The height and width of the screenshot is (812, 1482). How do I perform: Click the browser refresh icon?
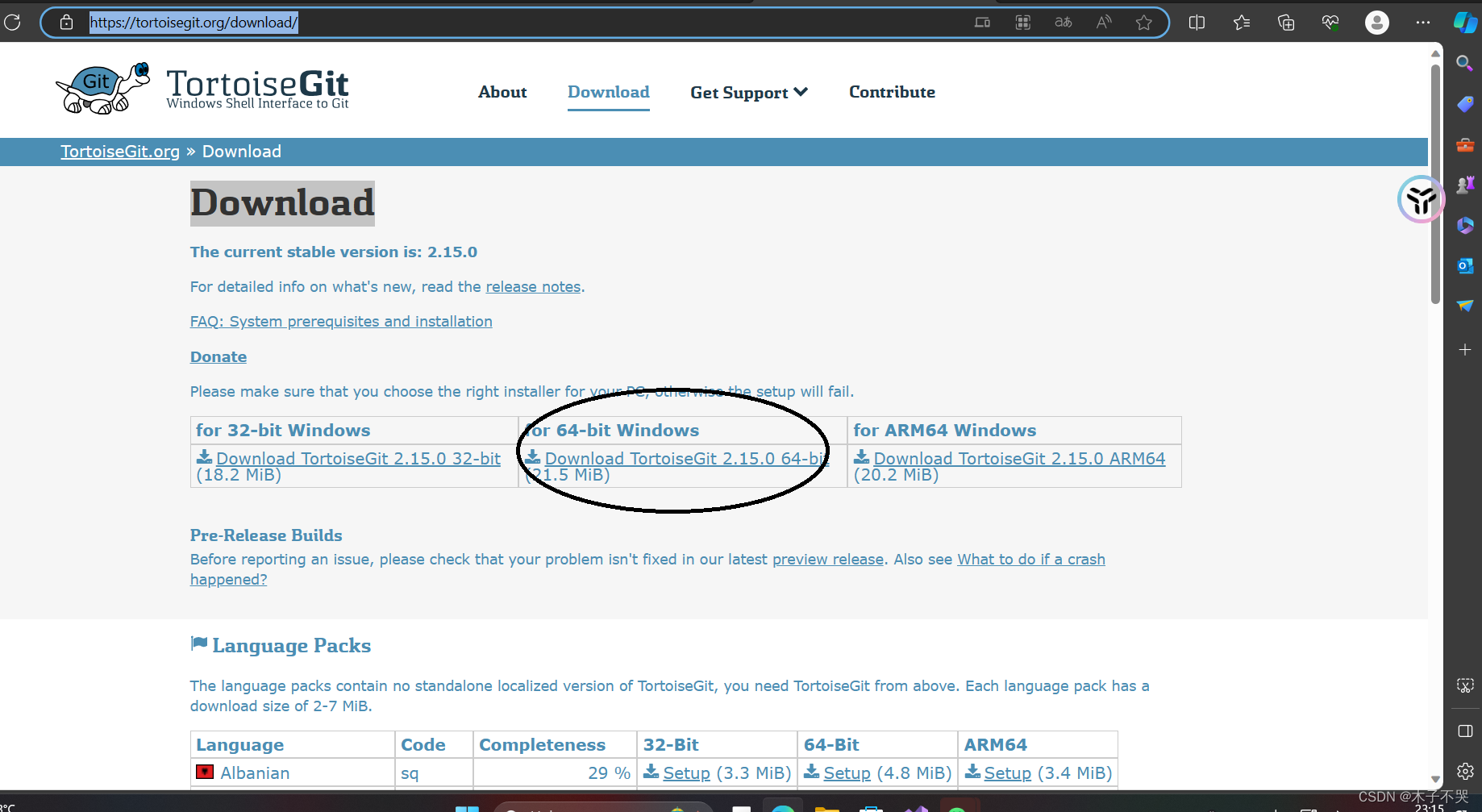pos(12,23)
